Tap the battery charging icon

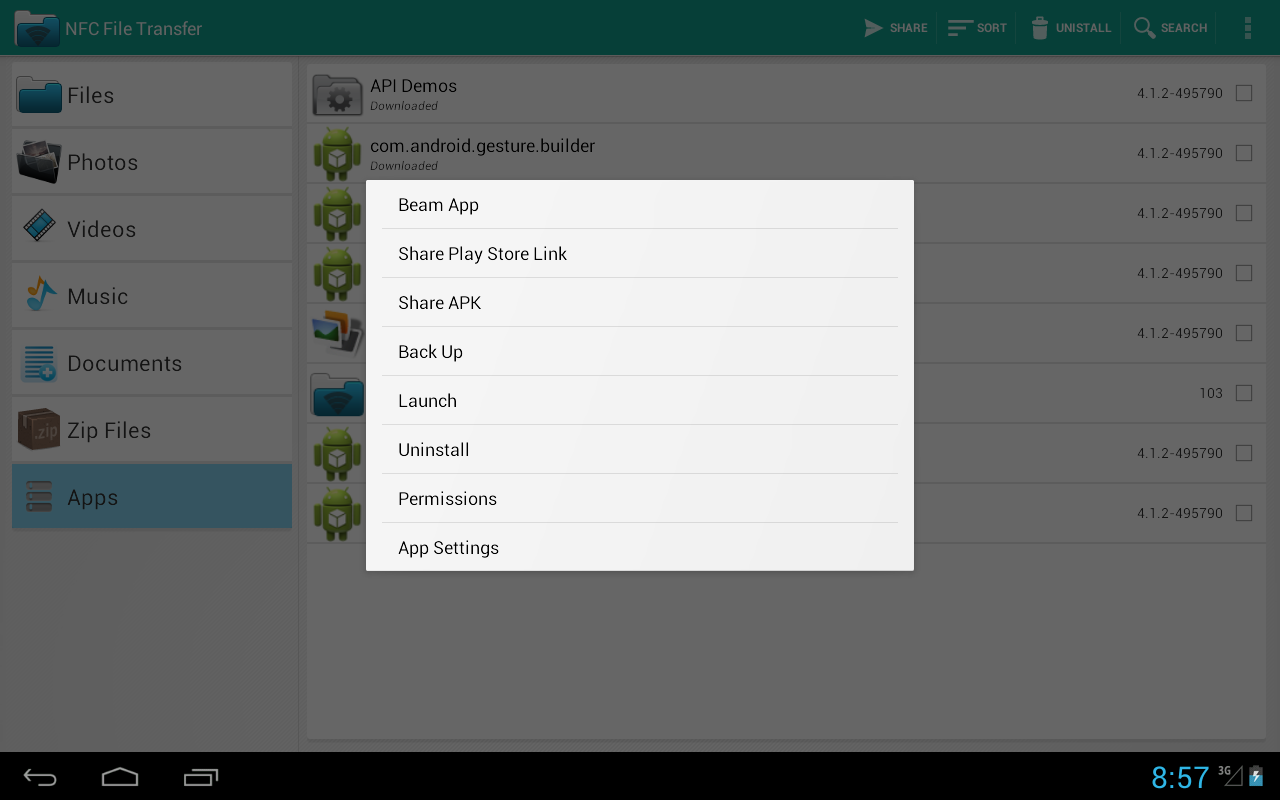(1256, 776)
